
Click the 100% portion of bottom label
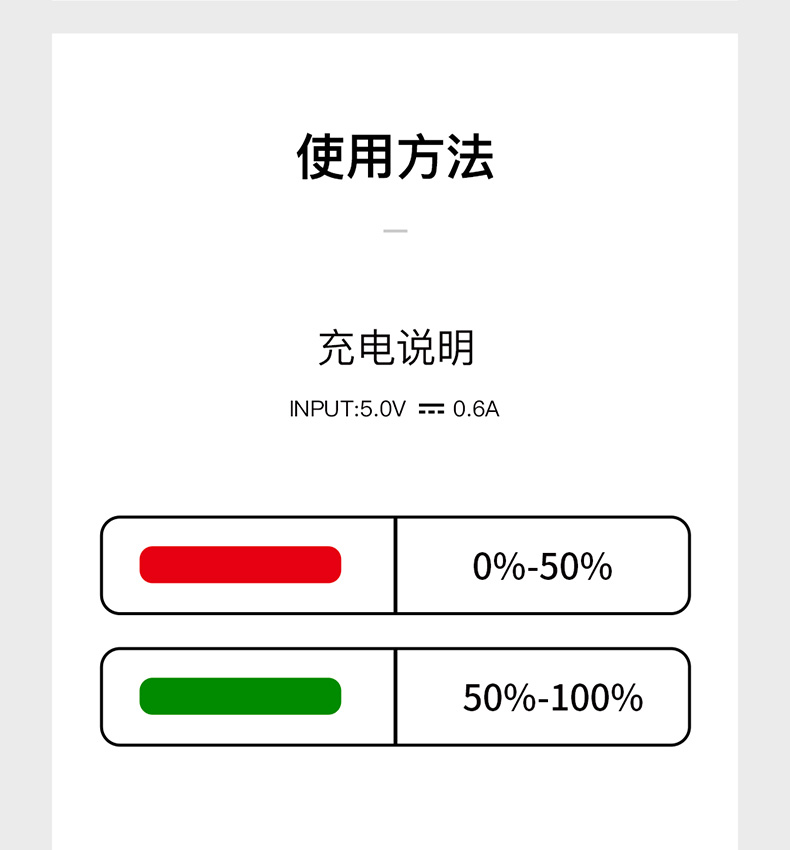[x=598, y=698]
